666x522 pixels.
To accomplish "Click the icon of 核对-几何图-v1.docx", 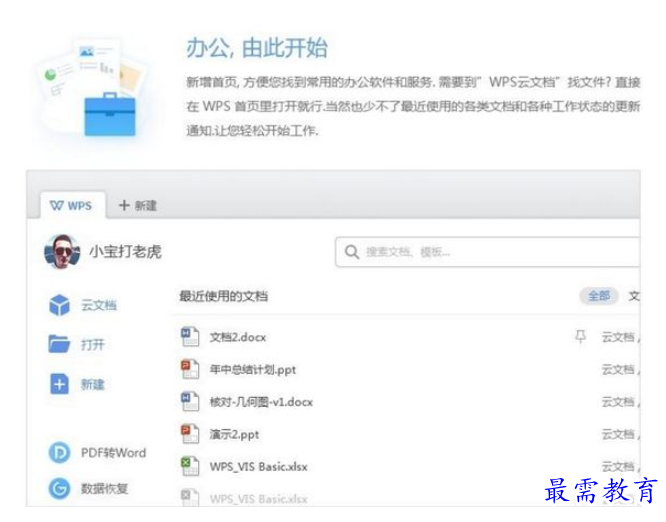I will 190,401.
